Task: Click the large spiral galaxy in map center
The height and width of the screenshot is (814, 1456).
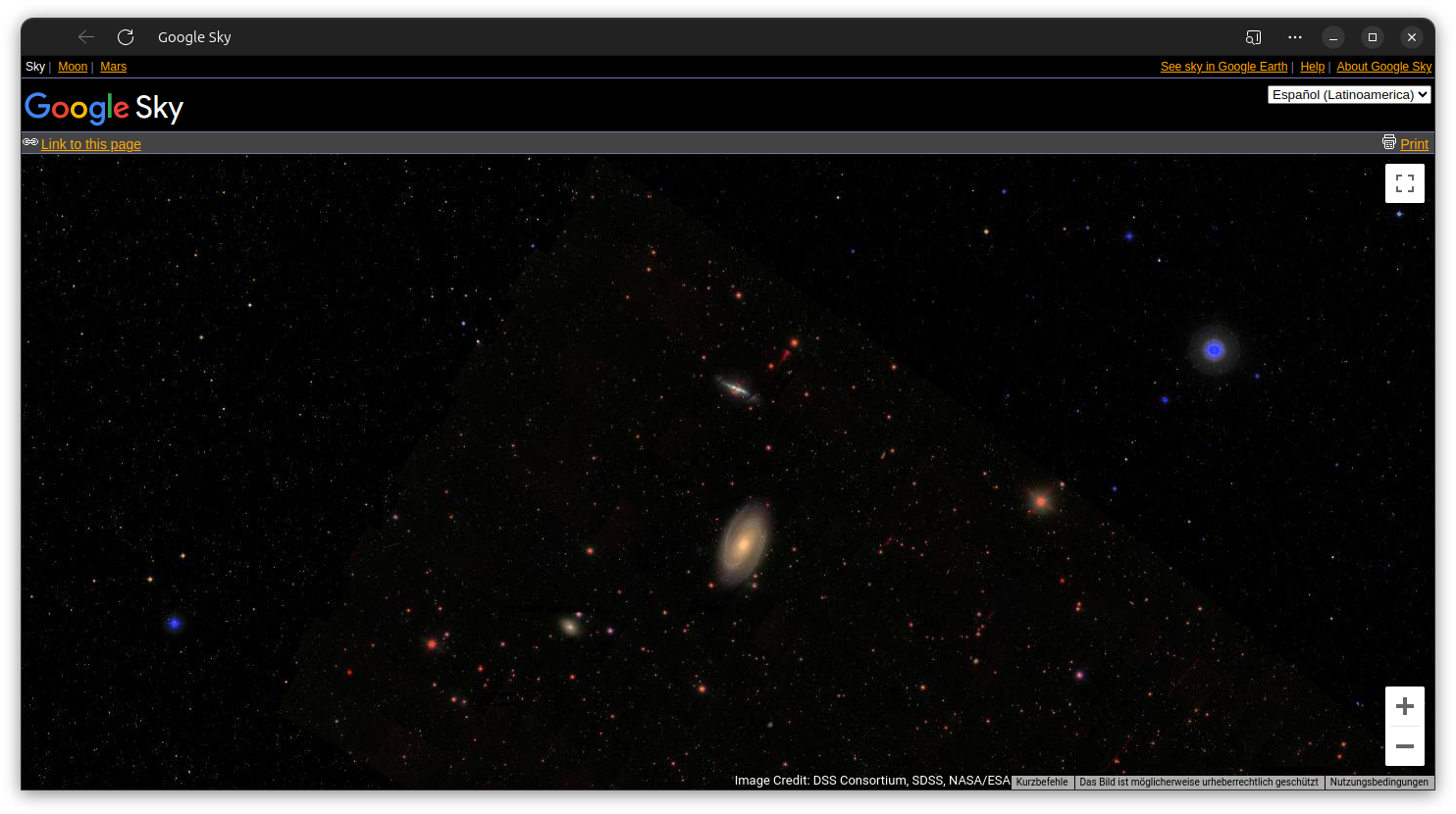Action: [743, 542]
